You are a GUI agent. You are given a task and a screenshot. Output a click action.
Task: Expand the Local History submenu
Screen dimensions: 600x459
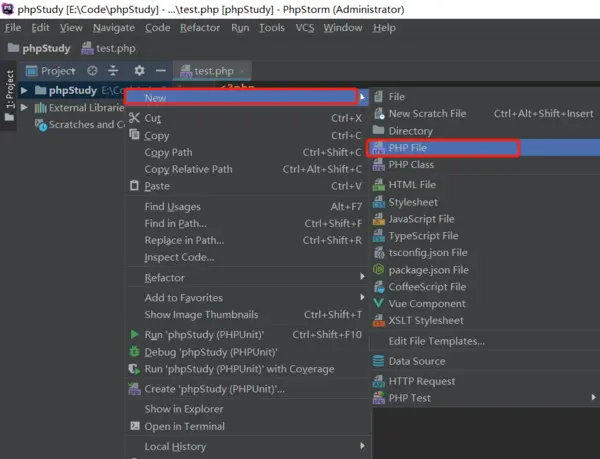pyautogui.click(x=246, y=446)
